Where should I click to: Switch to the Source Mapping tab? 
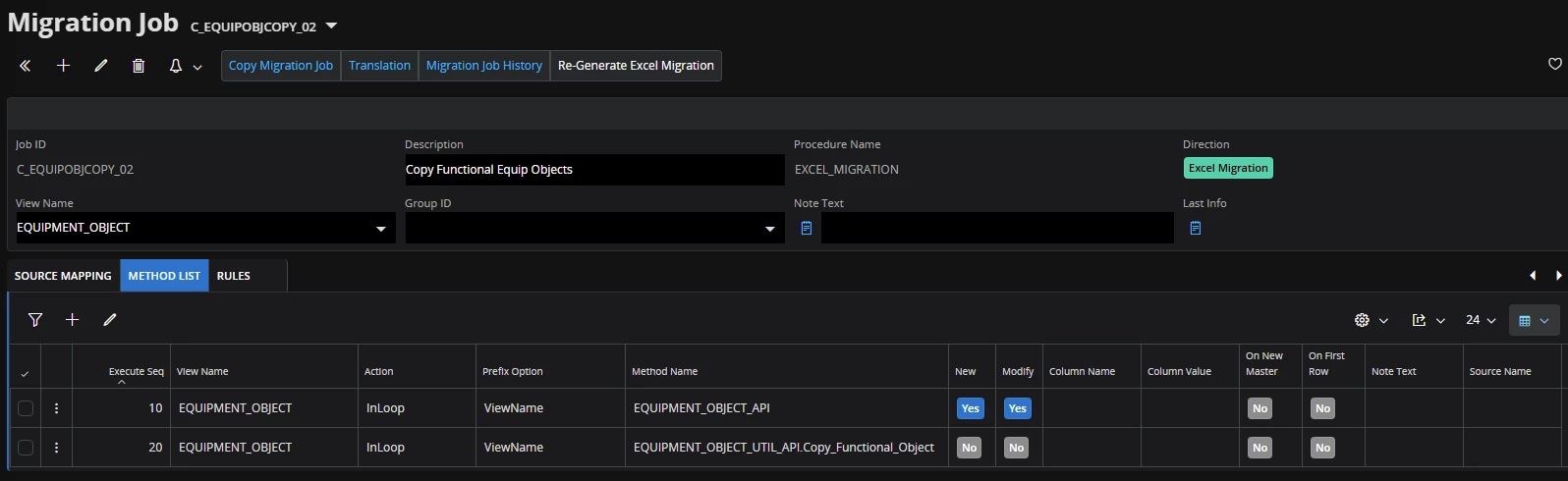[63, 276]
